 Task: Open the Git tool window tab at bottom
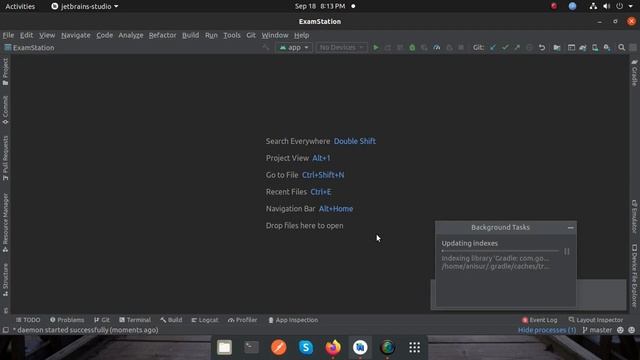[x=102, y=320]
